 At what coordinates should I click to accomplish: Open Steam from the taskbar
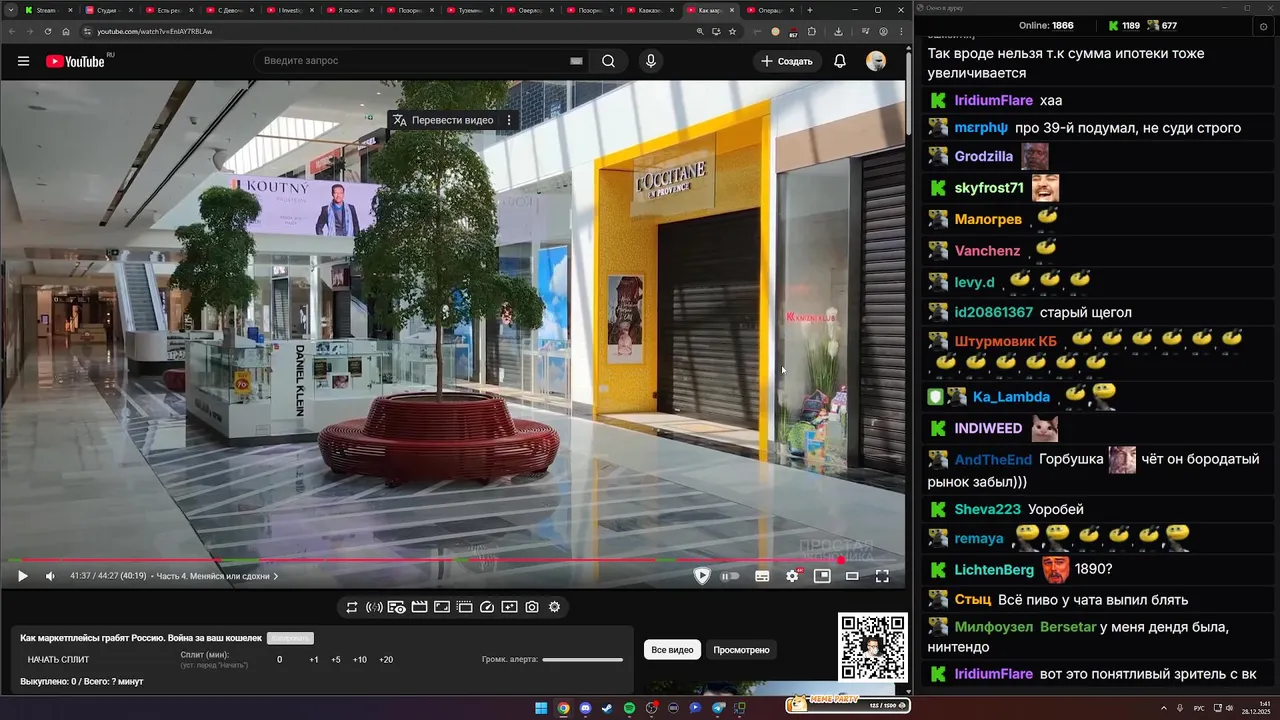coord(607,708)
